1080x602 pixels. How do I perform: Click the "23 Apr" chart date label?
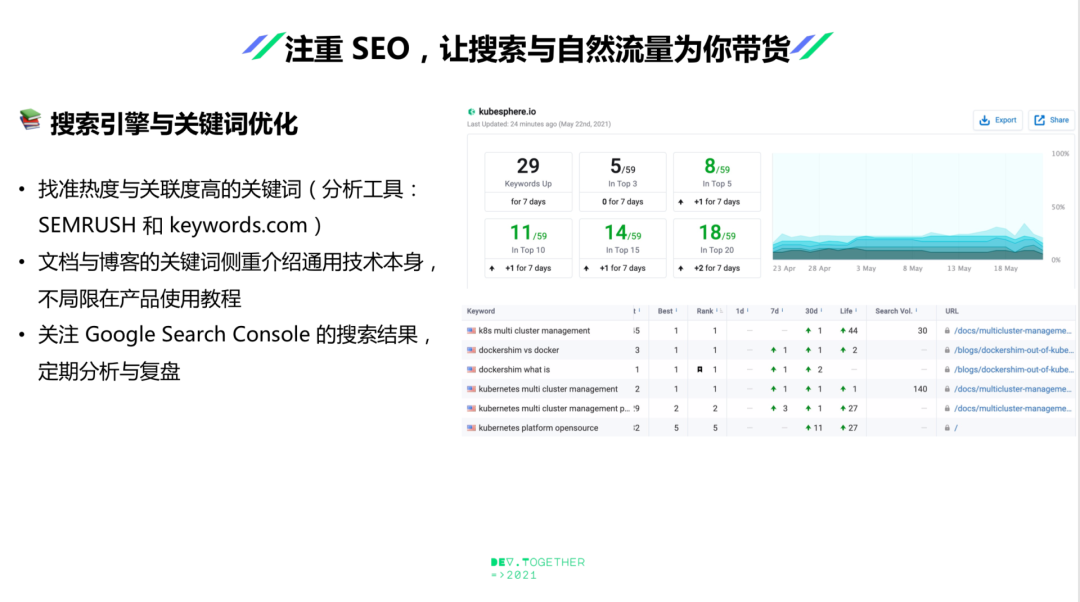[784, 269]
